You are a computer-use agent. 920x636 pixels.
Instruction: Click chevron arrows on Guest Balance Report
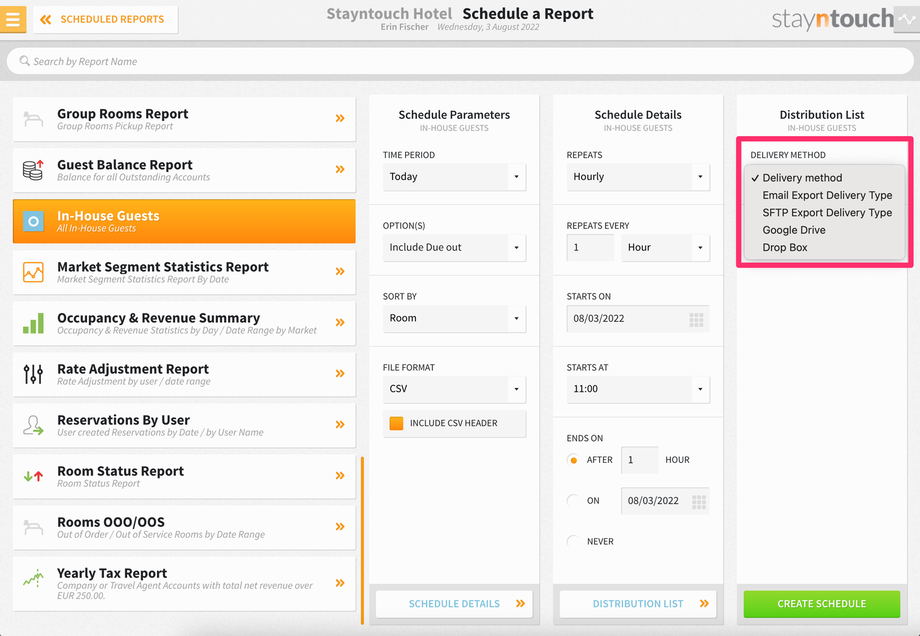pyautogui.click(x=340, y=170)
